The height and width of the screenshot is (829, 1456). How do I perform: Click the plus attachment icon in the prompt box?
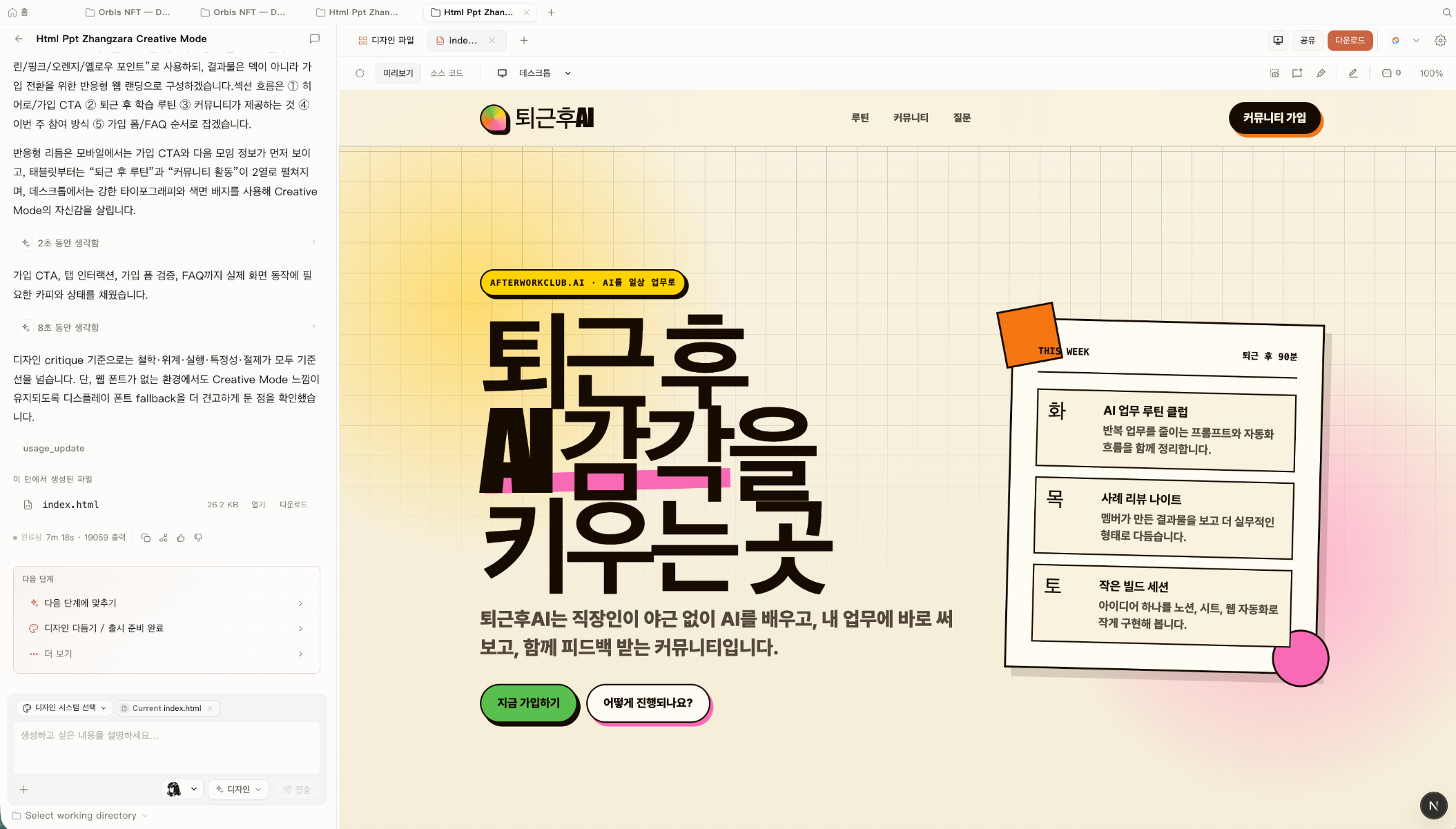pyautogui.click(x=23, y=790)
